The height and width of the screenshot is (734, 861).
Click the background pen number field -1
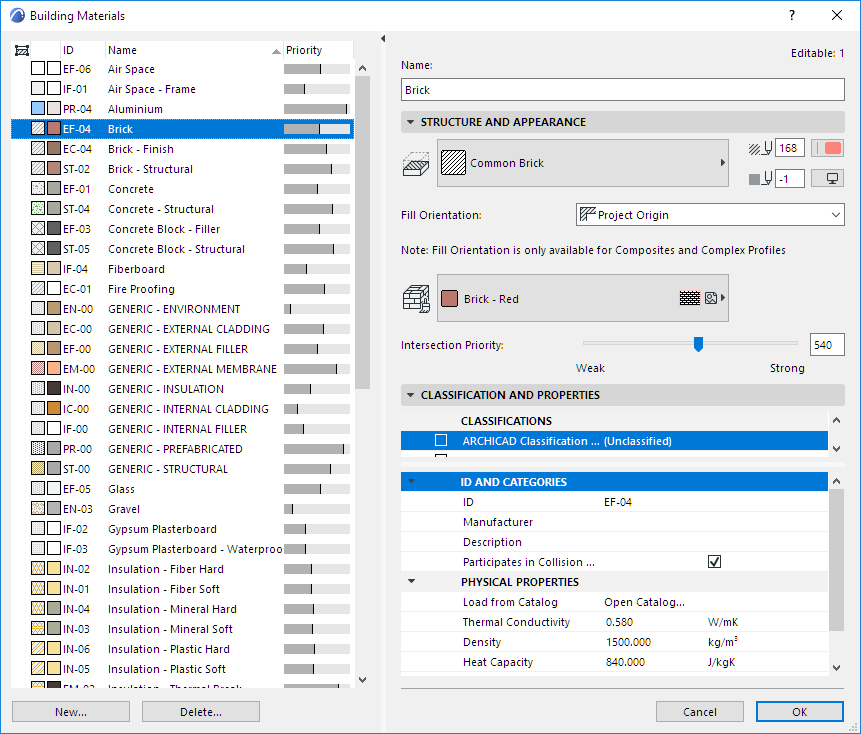[x=790, y=178]
